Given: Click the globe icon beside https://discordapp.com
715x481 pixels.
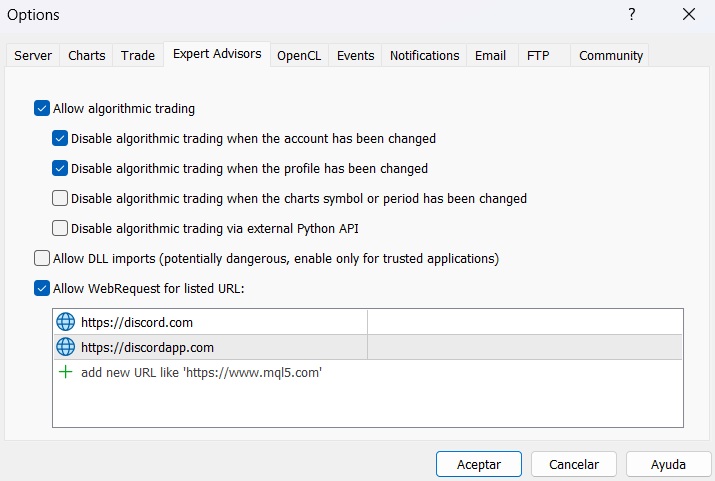Looking at the screenshot, I should coord(66,347).
